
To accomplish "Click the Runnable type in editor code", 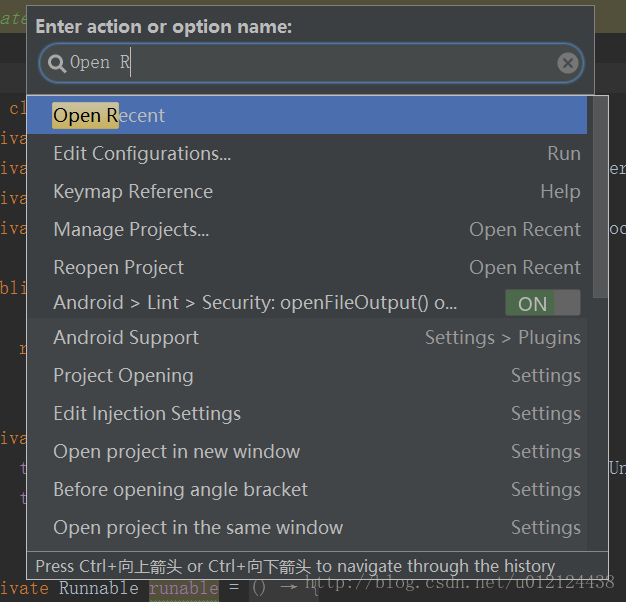I will point(99,588).
